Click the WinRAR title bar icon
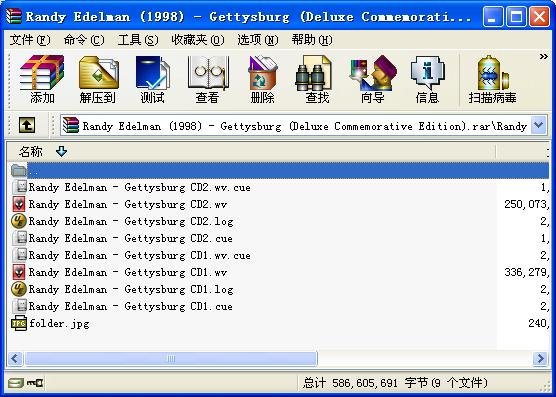Image resolution: width=556 pixels, height=397 pixels. point(14,16)
